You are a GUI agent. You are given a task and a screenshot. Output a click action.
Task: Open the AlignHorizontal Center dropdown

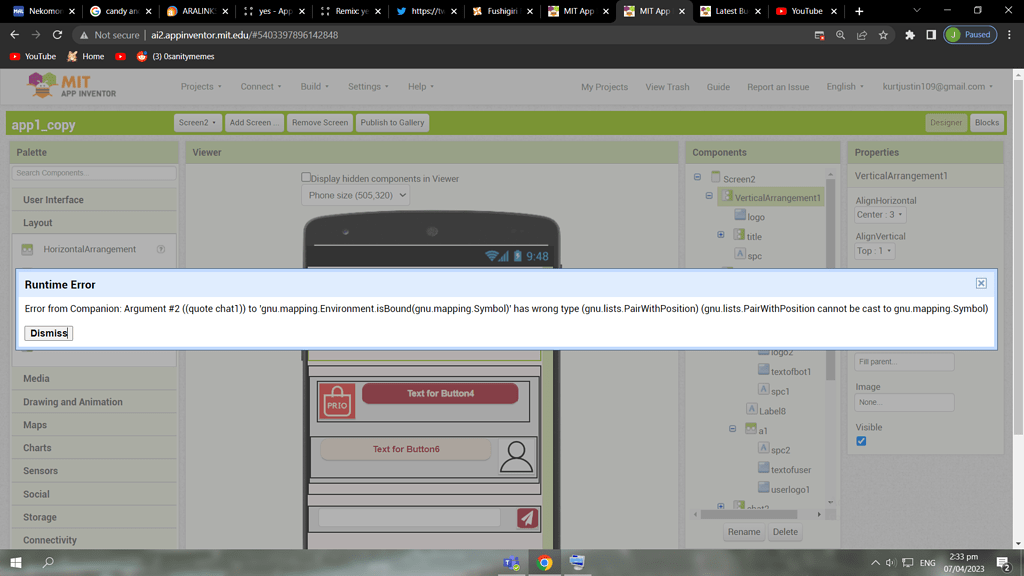coord(879,214)
